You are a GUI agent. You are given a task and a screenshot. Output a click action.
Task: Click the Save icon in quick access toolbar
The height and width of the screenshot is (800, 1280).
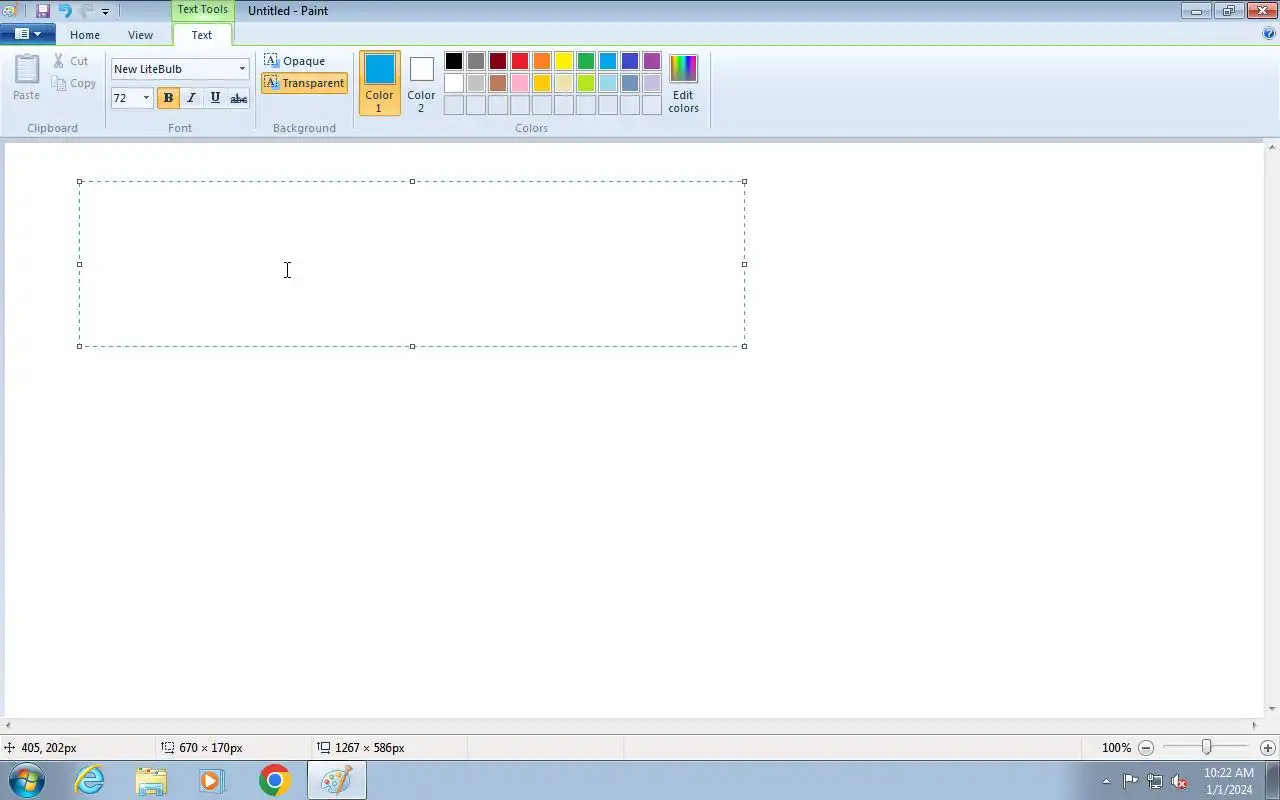click(43, 11)
